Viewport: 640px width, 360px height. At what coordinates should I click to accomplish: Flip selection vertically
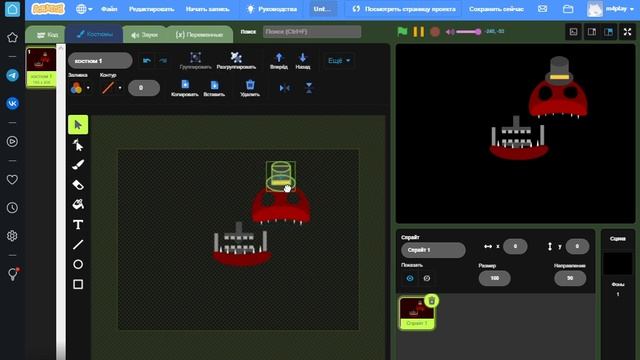309,88
